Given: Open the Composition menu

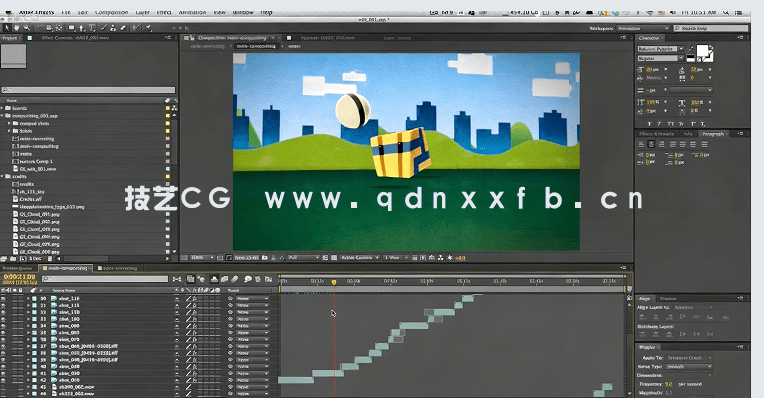Looking at the screenshot, I should (112, 12).
